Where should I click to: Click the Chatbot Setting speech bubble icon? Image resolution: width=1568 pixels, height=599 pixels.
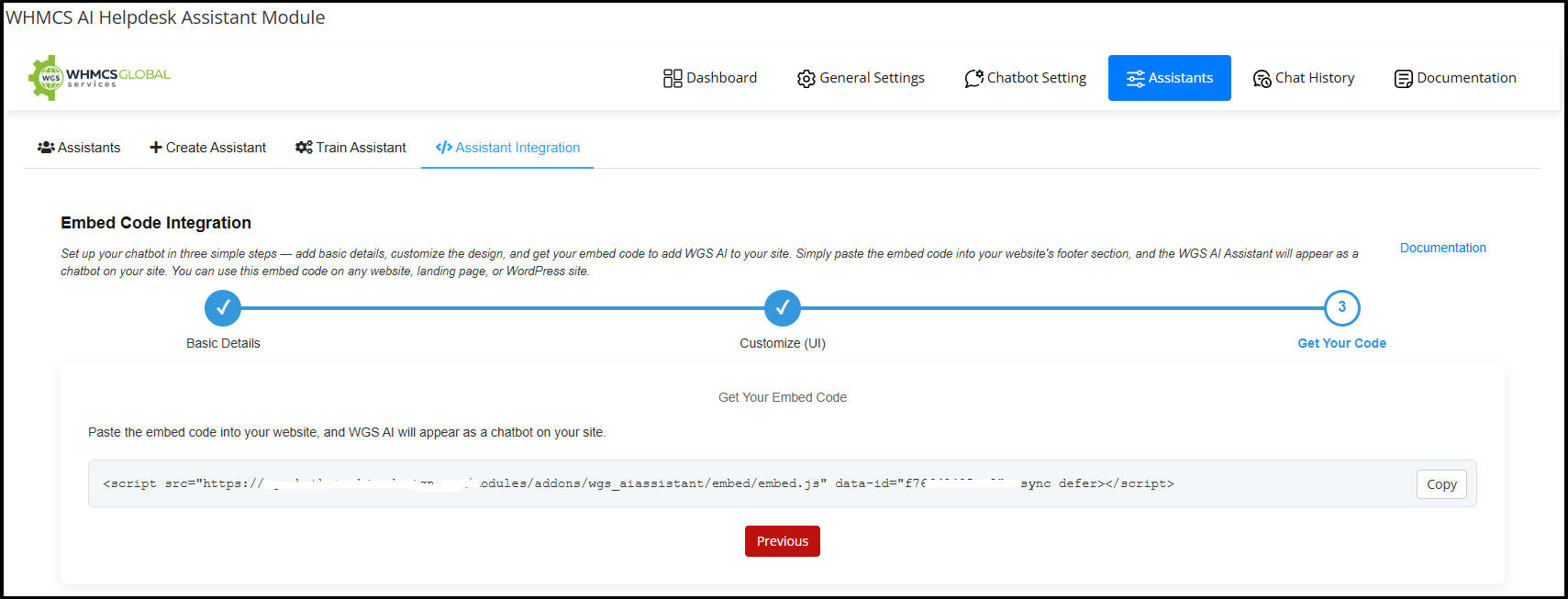[973, 79]
